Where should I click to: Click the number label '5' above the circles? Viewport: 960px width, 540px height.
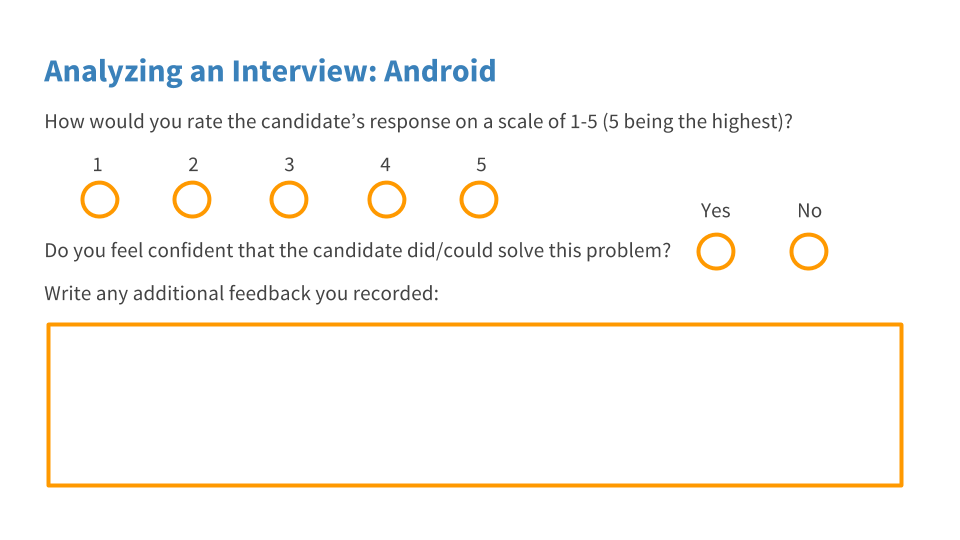[481, 165]
